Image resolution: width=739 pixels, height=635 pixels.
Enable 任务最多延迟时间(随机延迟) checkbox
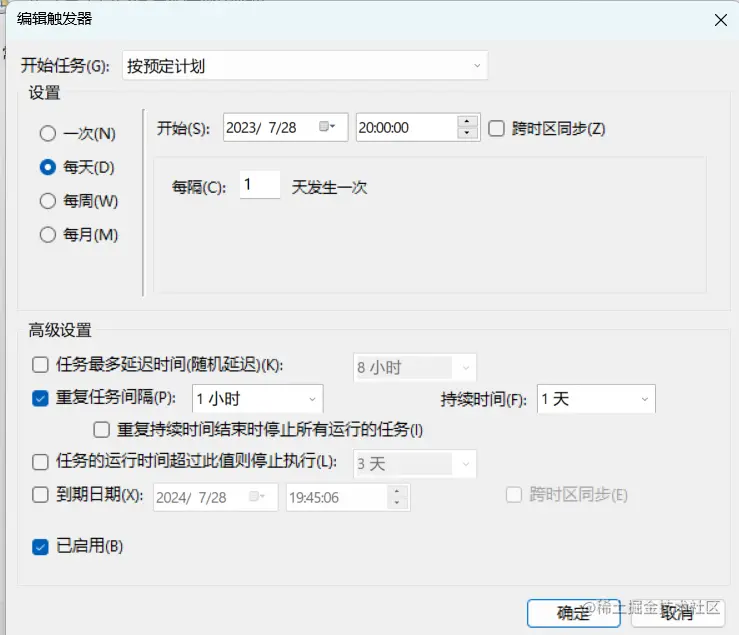[x=40, y=364]
